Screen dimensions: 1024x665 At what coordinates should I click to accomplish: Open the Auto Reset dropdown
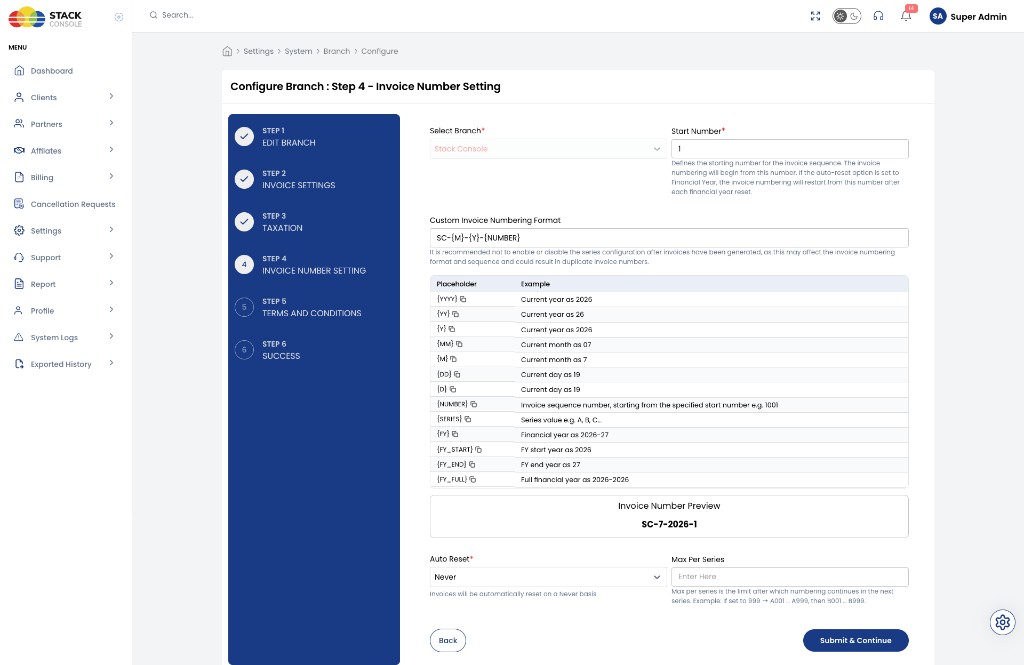click(547, 577)
